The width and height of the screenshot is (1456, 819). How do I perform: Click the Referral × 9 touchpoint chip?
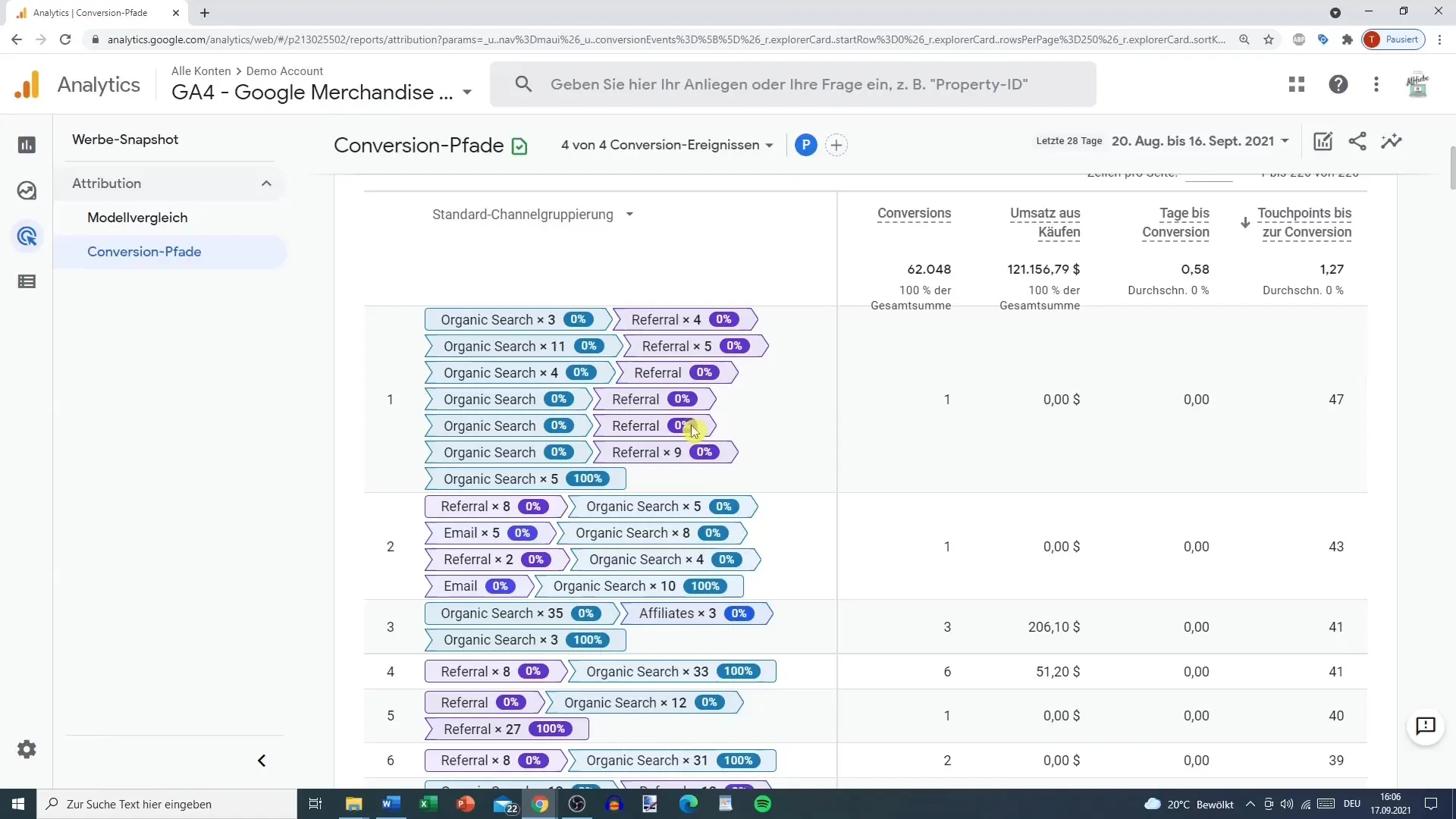(x=664, y=453)
